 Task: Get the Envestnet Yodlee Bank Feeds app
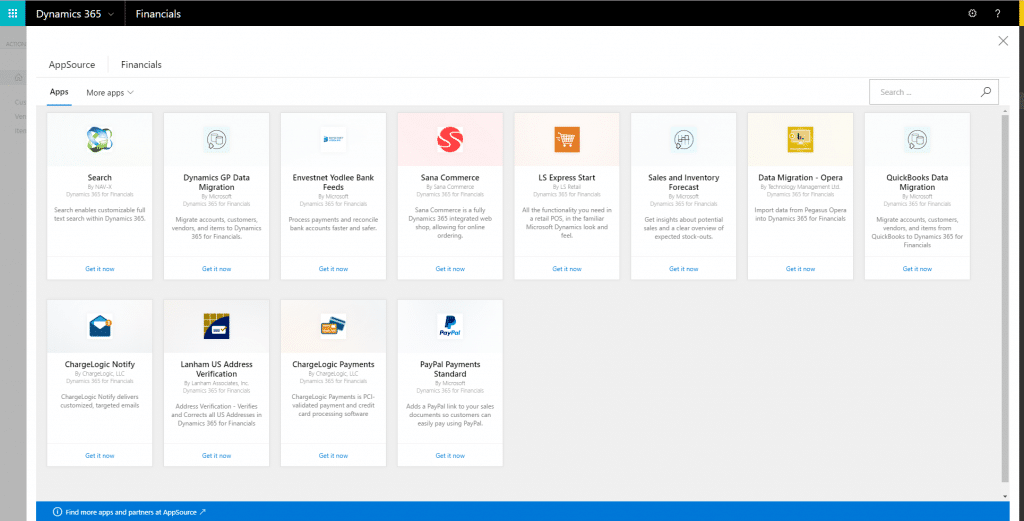333,269
